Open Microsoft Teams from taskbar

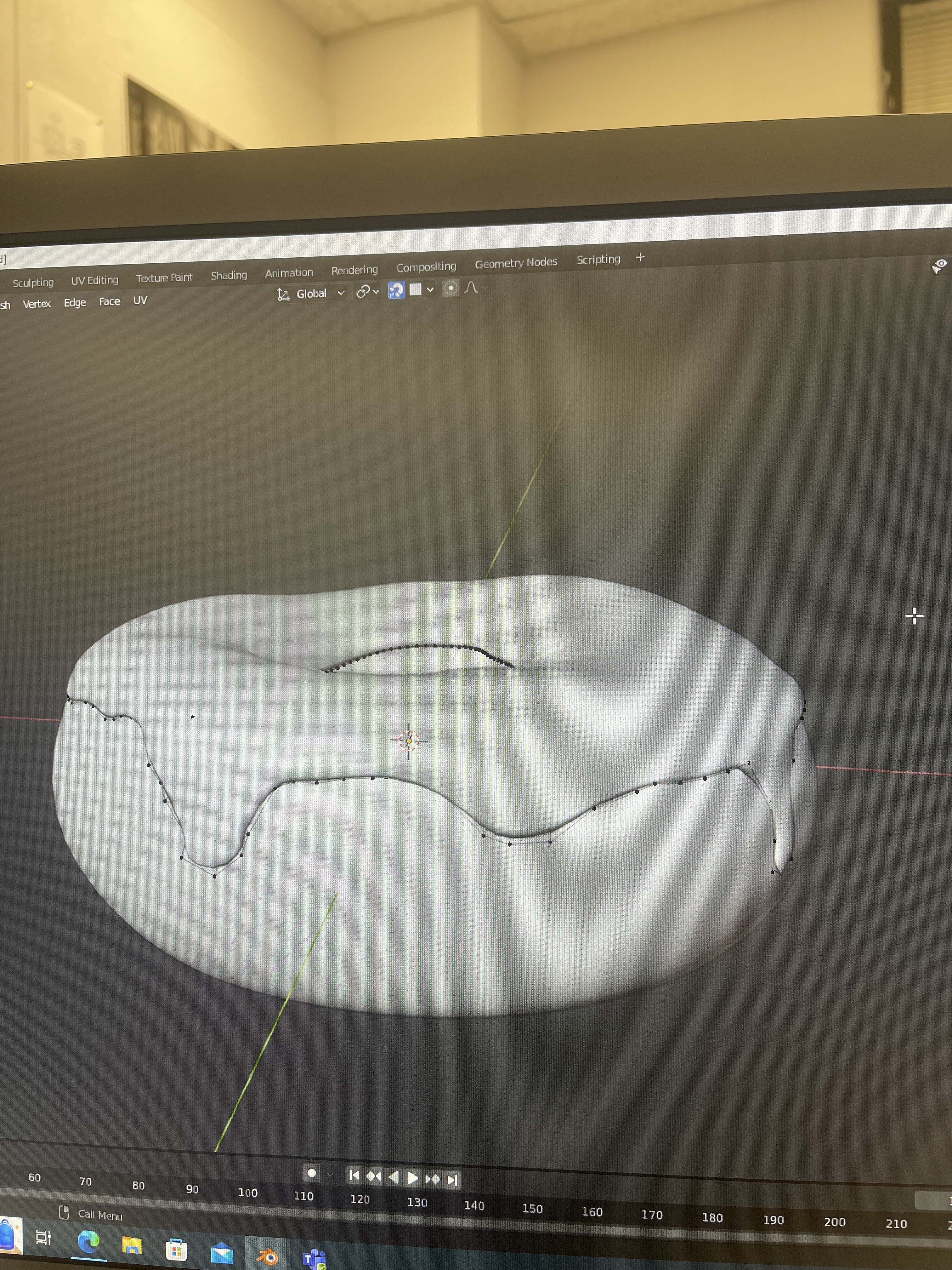[314, 1260]
